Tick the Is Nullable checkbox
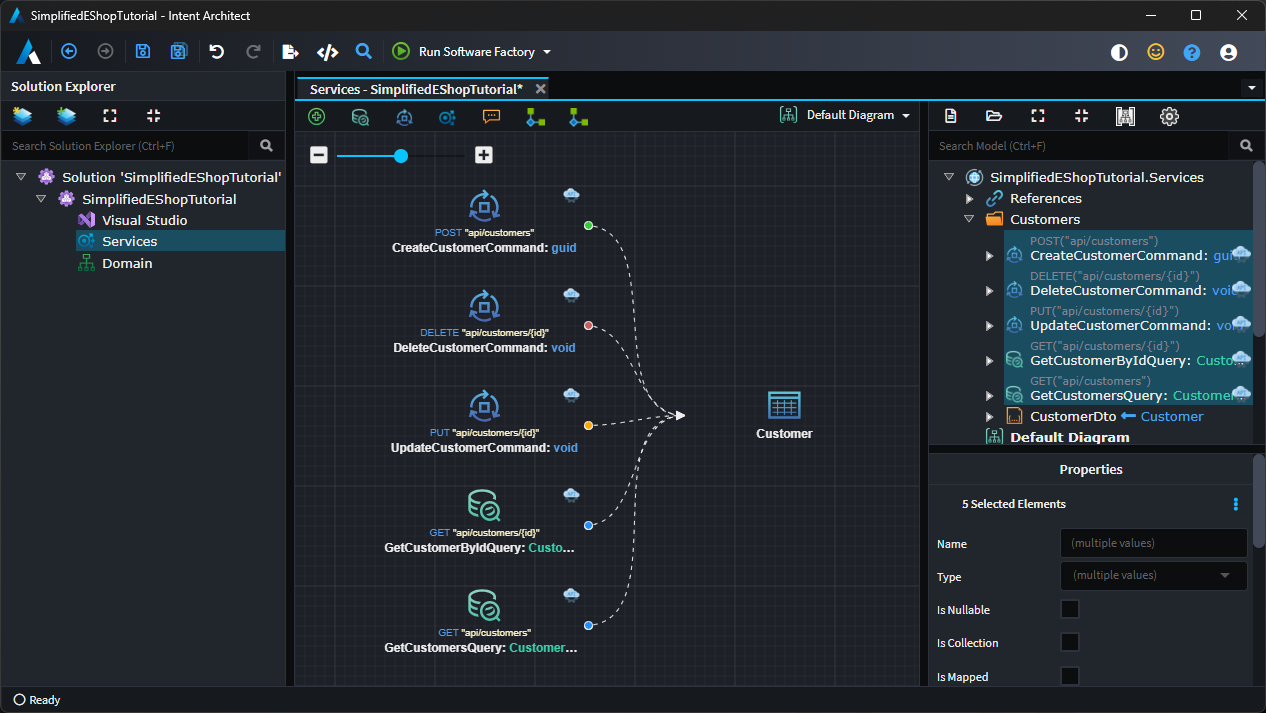Image resolution: width=1266 pixels, height=713 pixels. tap(1070, 609)
